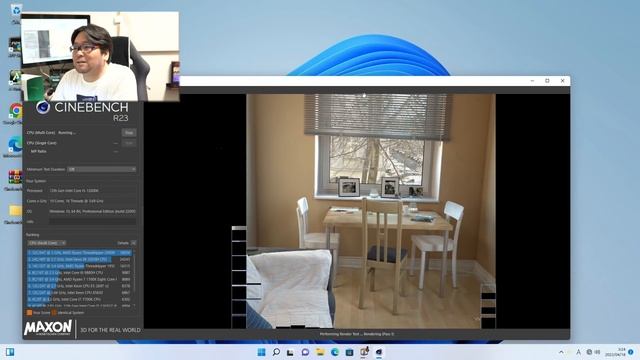
Task: Expand the system tray hidden icons chevron
Action: pos(561,352)
